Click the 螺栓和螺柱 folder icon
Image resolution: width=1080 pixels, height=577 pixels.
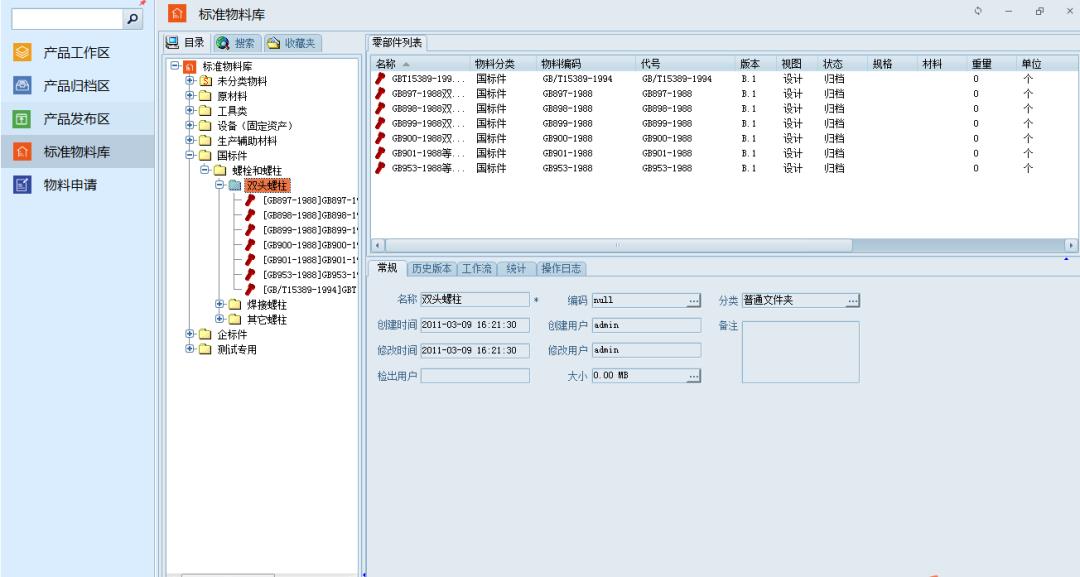click(220, 170)
